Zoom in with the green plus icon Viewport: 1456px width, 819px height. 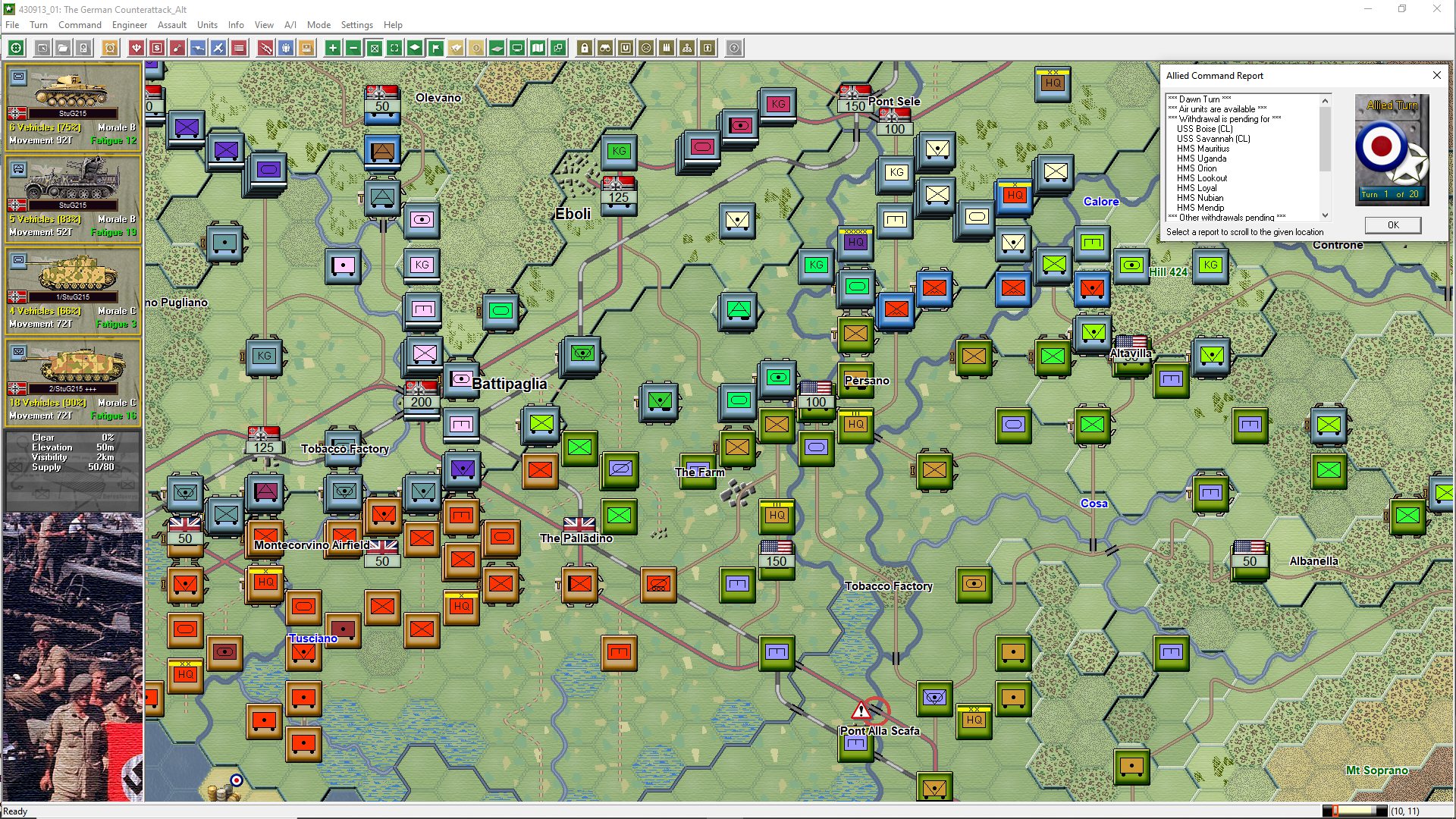pyautogui.click(x=333, y=48)
